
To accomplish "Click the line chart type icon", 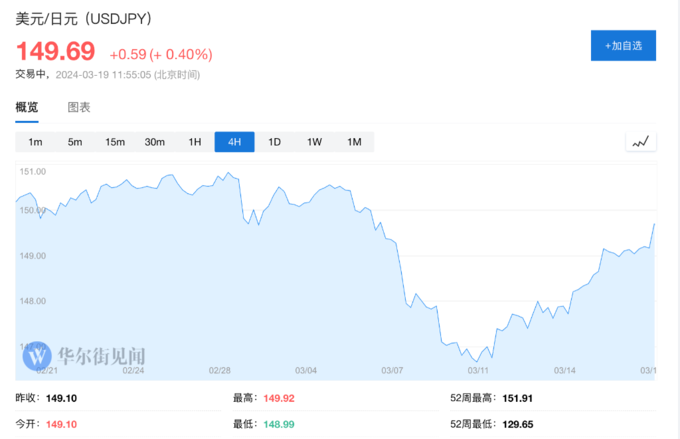I will [641, 142].
